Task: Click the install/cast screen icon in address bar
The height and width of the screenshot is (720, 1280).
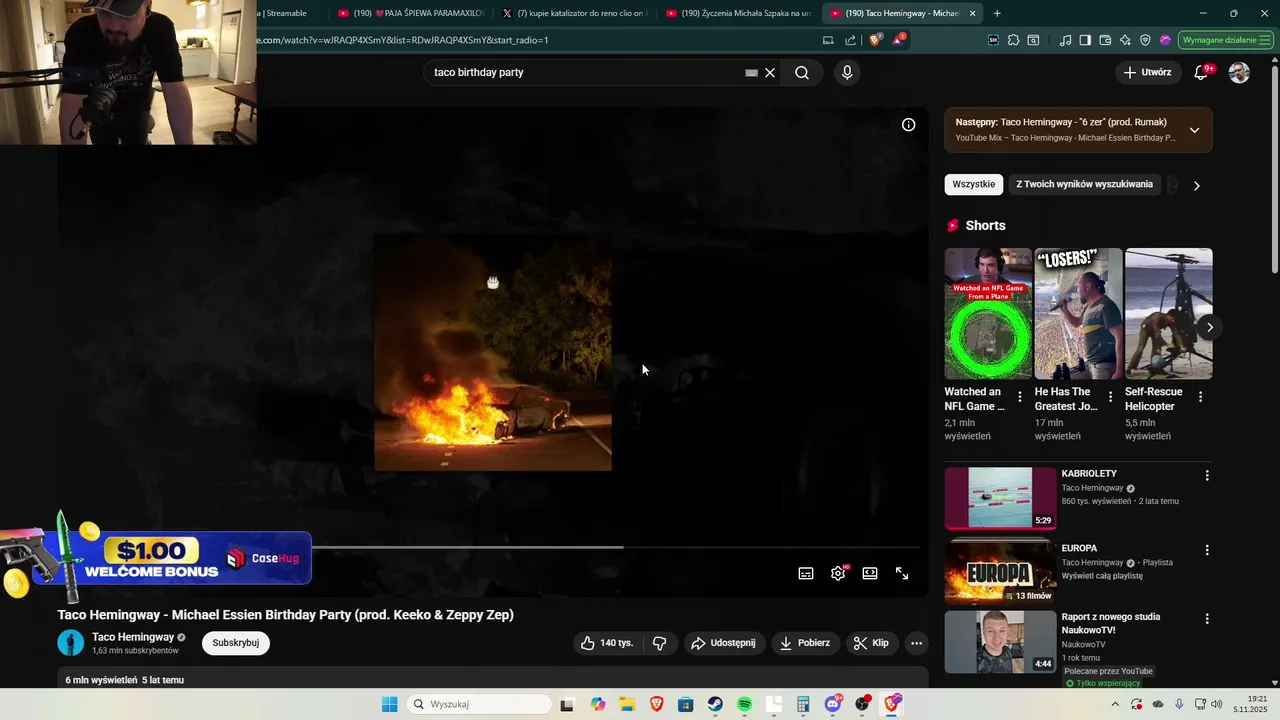Action: pyautogui.click(x=828, y=40)
